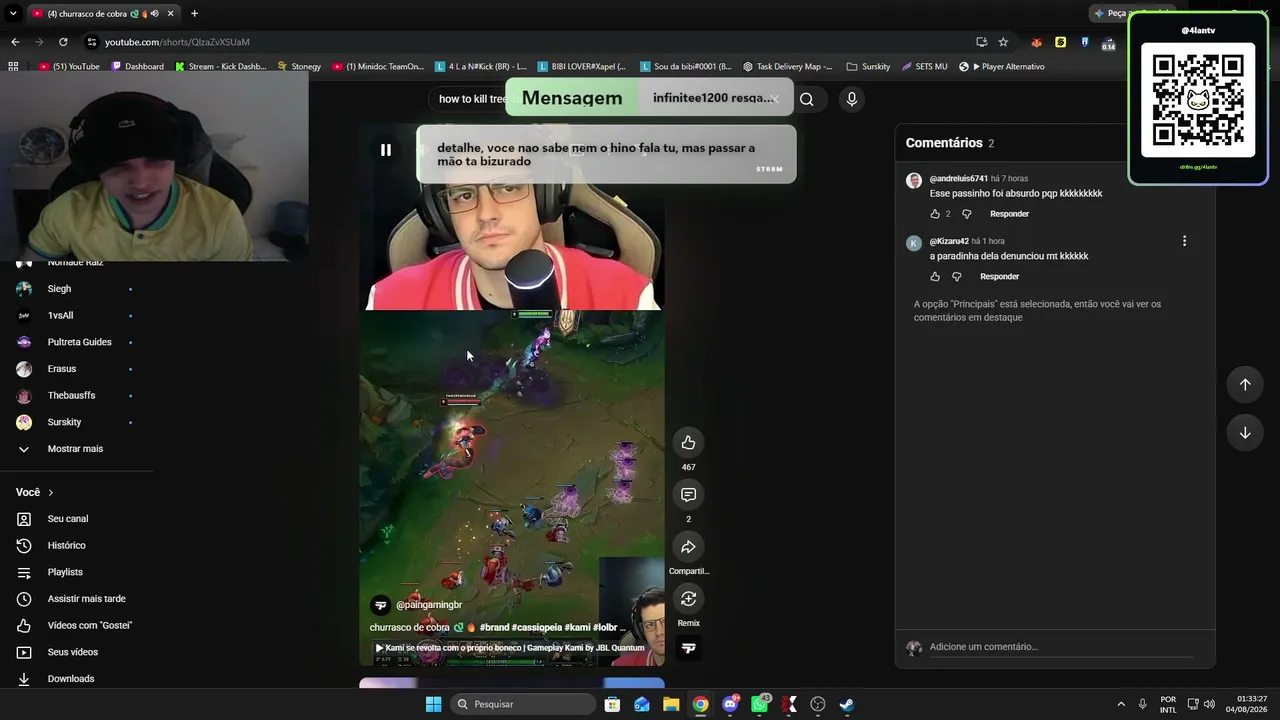
Task: Show hidden system tray icons
Action: [x=1120, y=704]
